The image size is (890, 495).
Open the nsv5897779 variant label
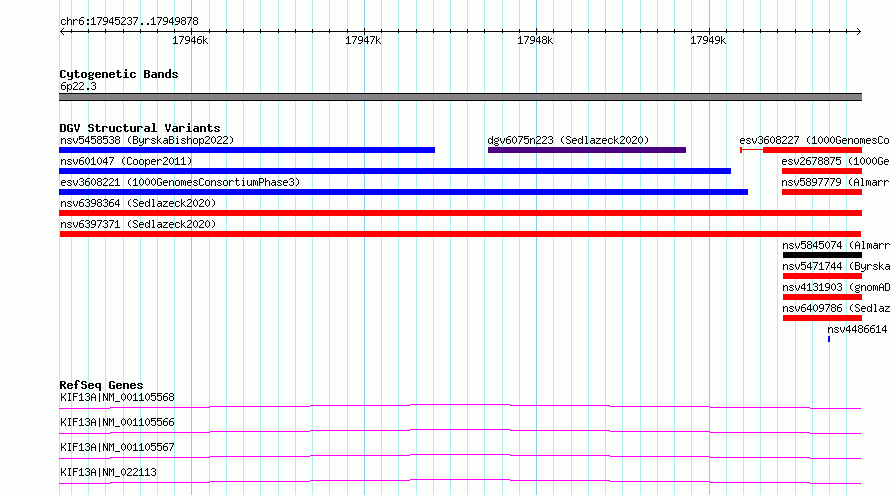(836, 182)
